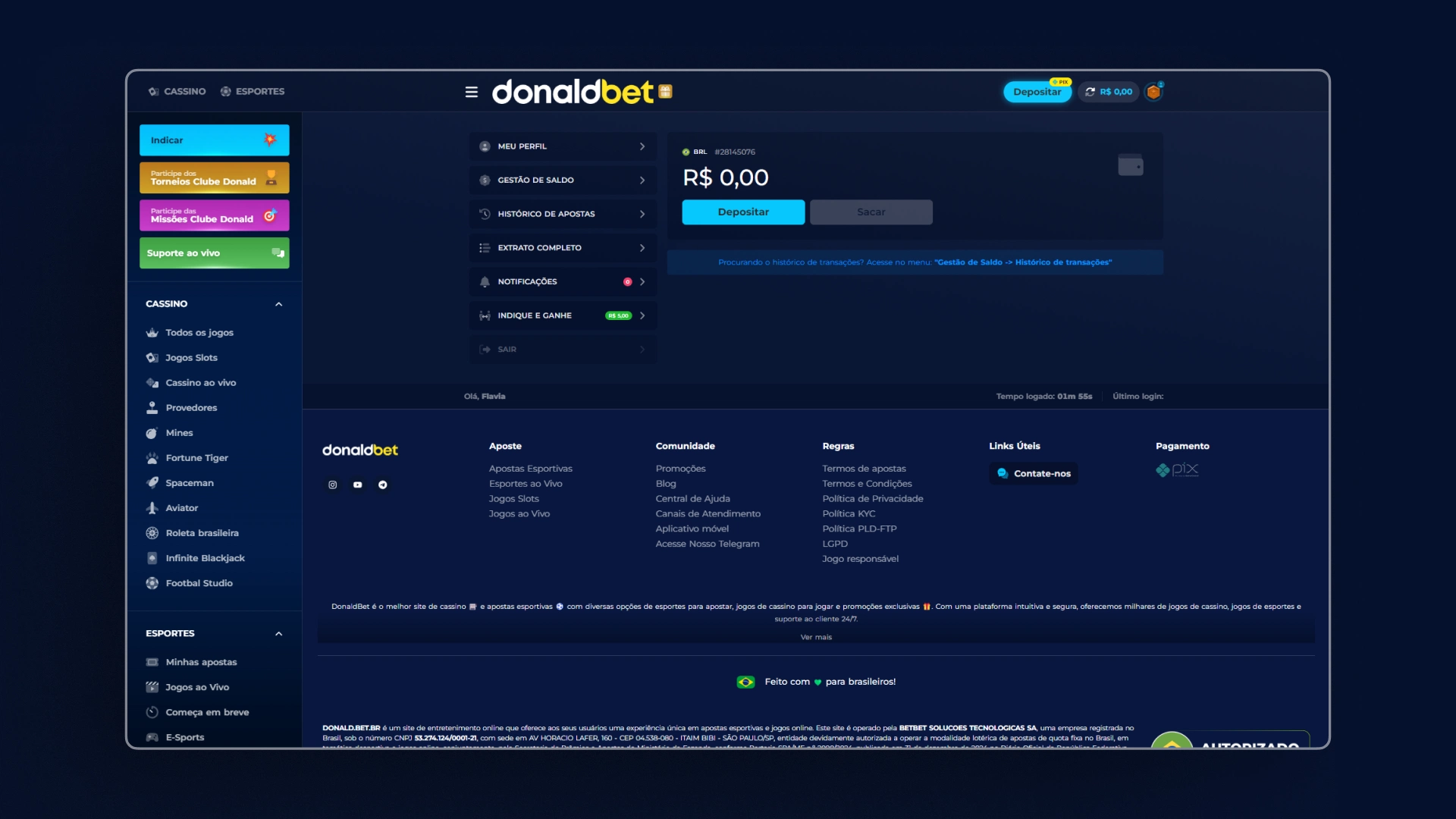Click the Spaceman rocket icon
Screen dimensions: 1456x819
152,483
